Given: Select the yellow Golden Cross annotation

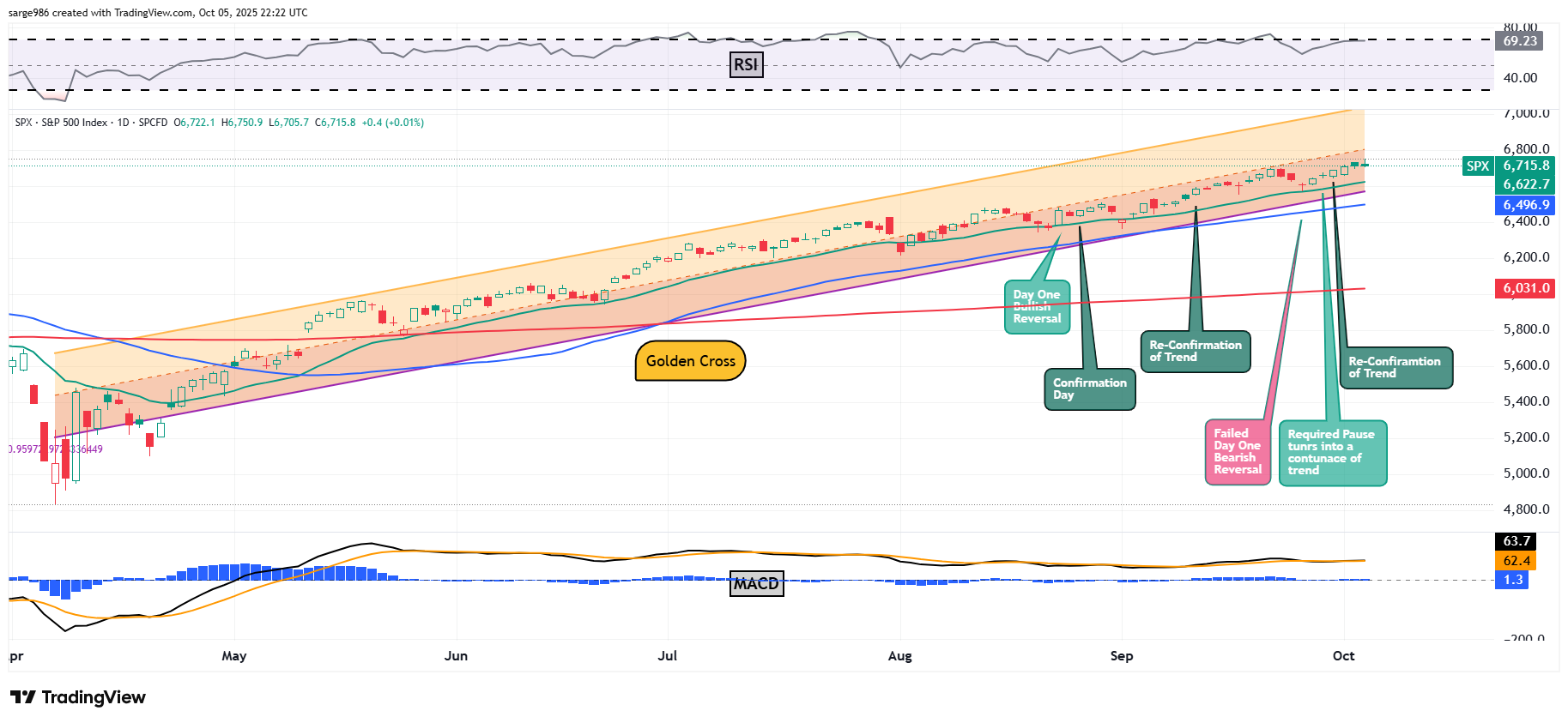Looking at the screenshot, I should coord(690,361).
